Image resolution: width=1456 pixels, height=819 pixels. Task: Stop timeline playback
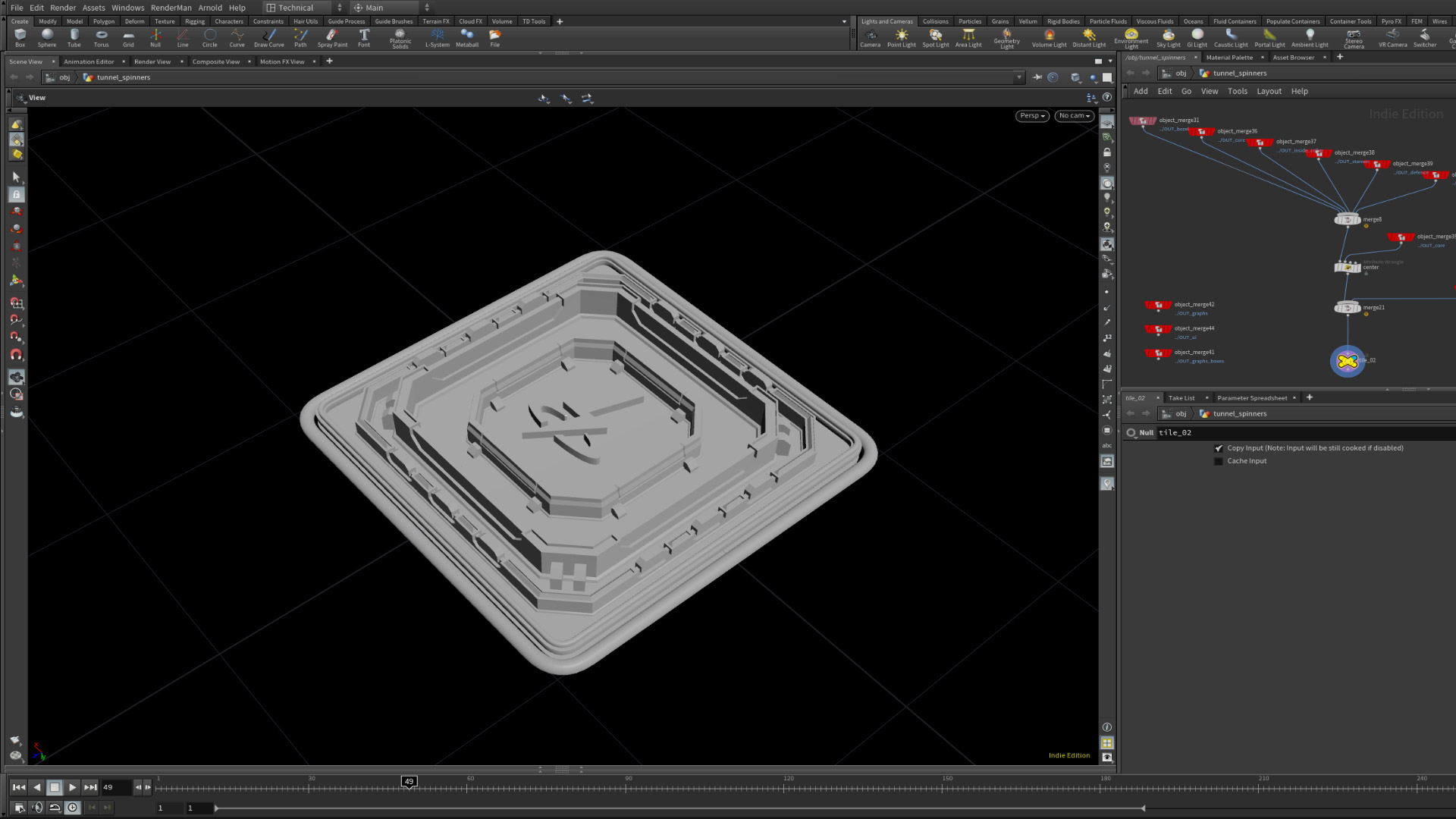(55, 788)
